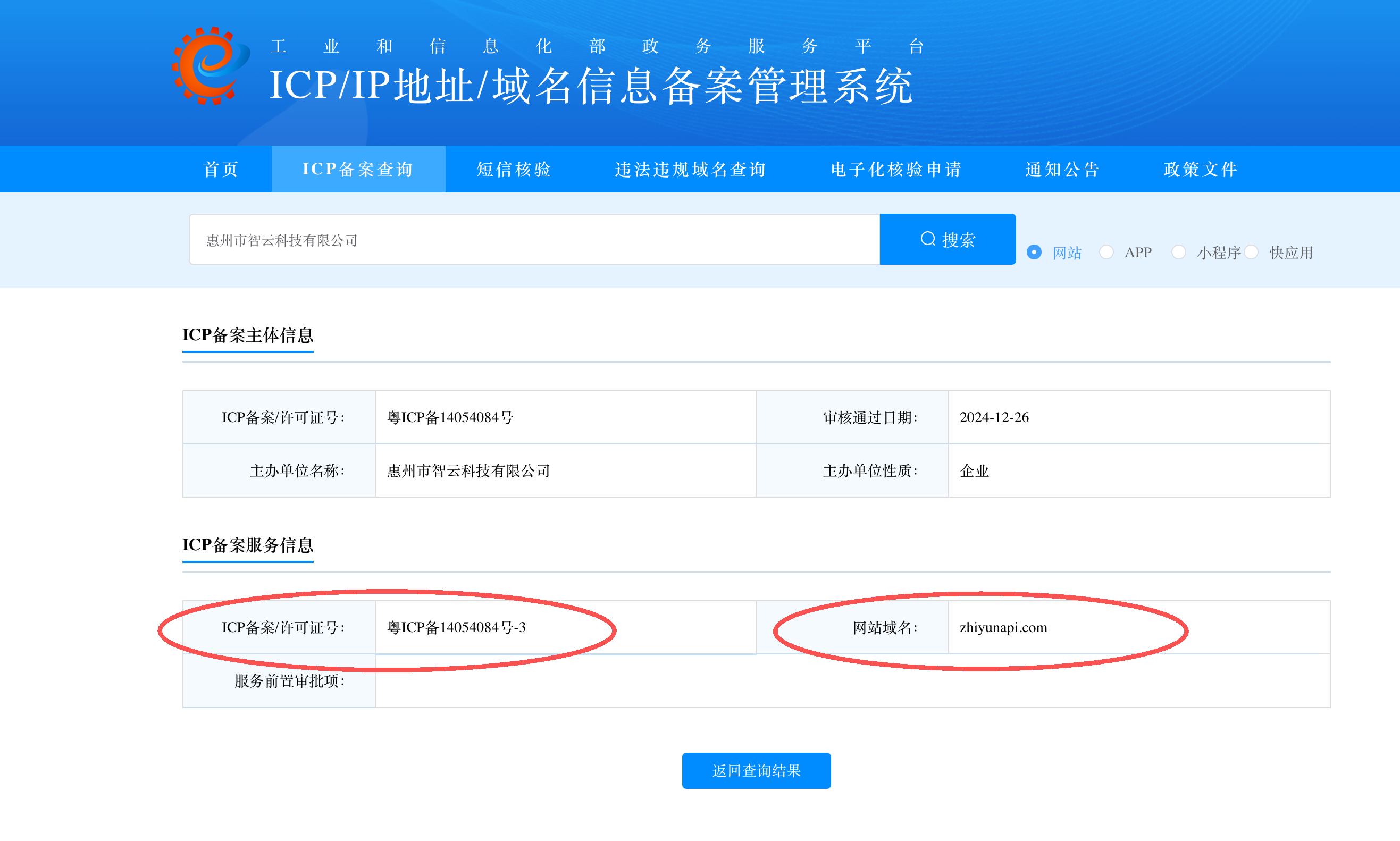Screen dimensions: 1400x841
Task: Select the 小程序 radio button
Action: point(1179,252)
